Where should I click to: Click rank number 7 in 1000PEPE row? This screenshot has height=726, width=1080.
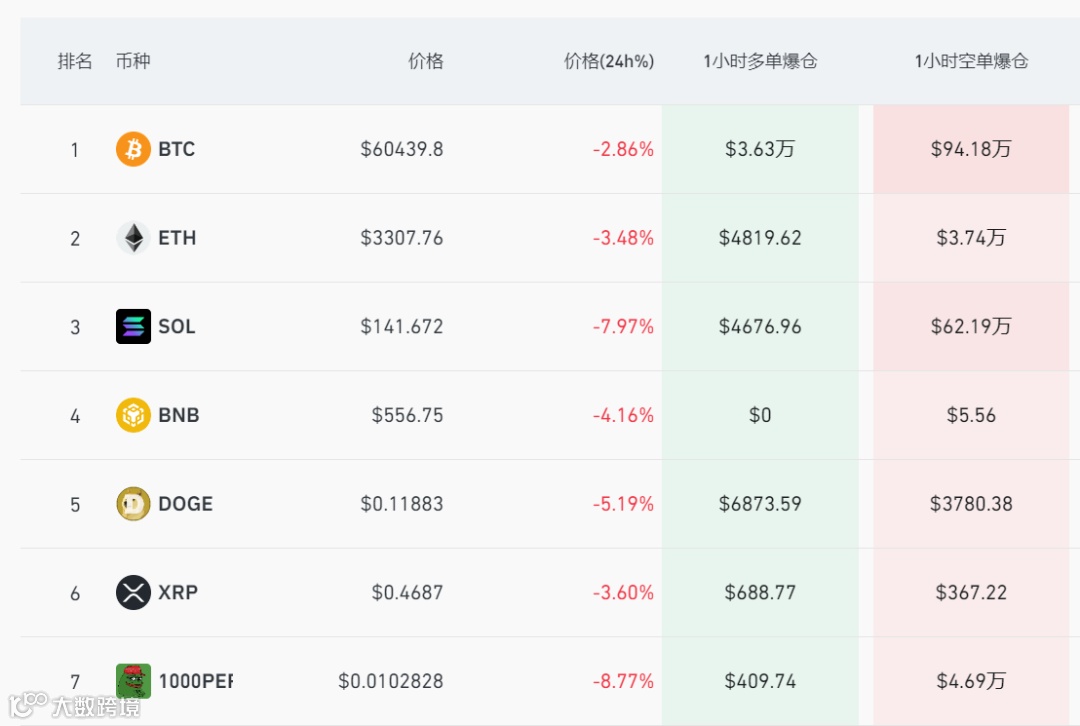(75, 682)
